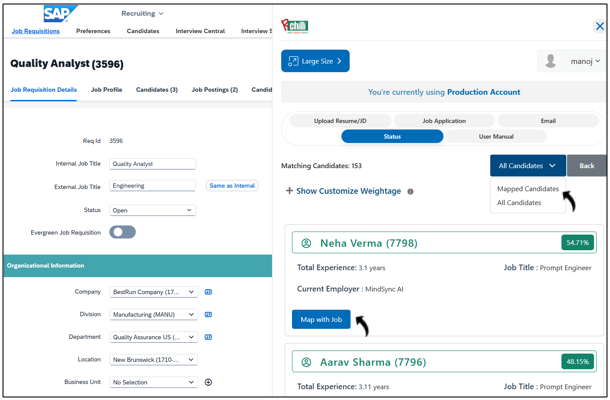Open the Location dropdown
This screenshot has width=610, height=400.
pos(152,360)
